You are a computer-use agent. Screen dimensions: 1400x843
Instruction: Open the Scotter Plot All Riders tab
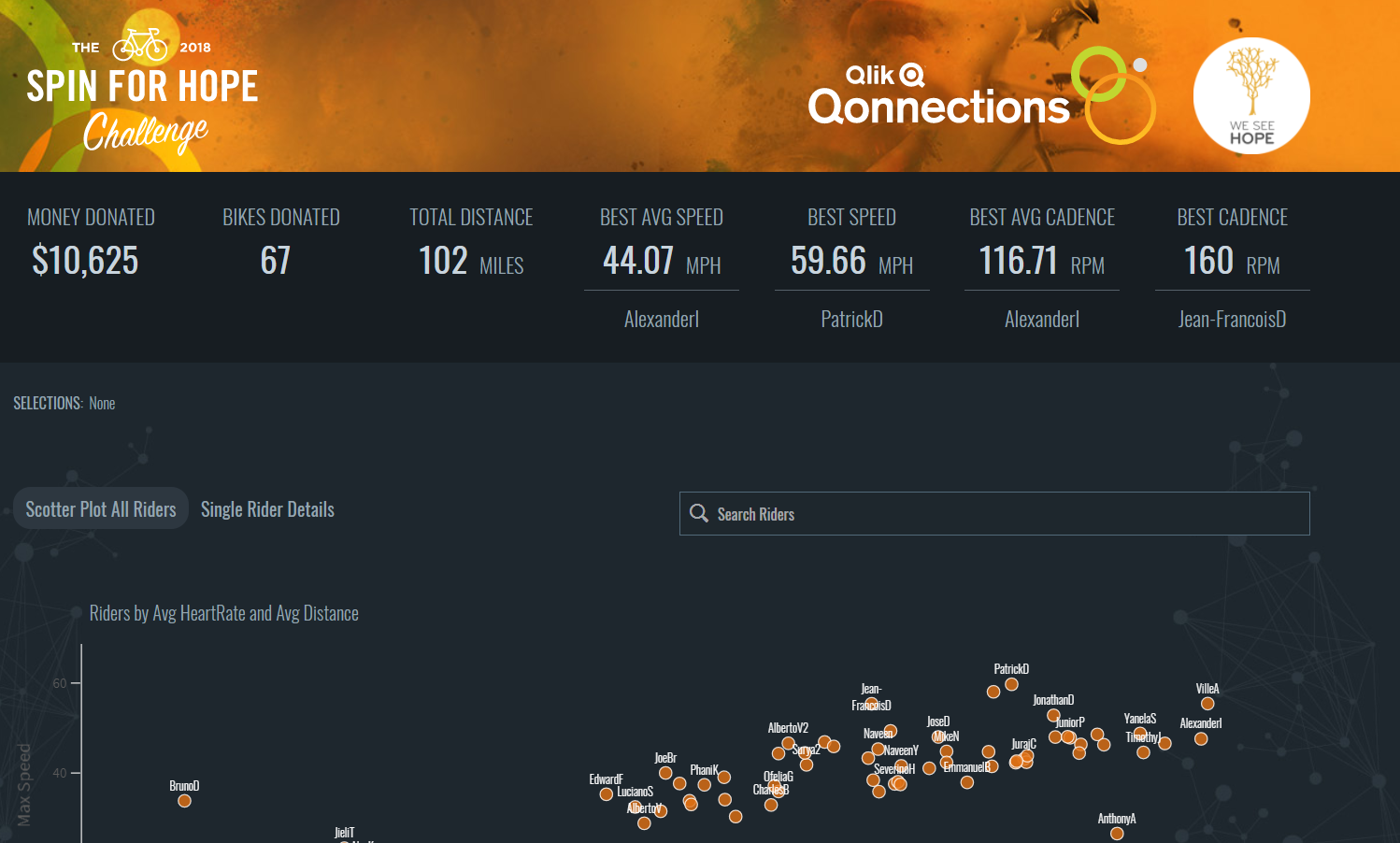pos(101,509)
